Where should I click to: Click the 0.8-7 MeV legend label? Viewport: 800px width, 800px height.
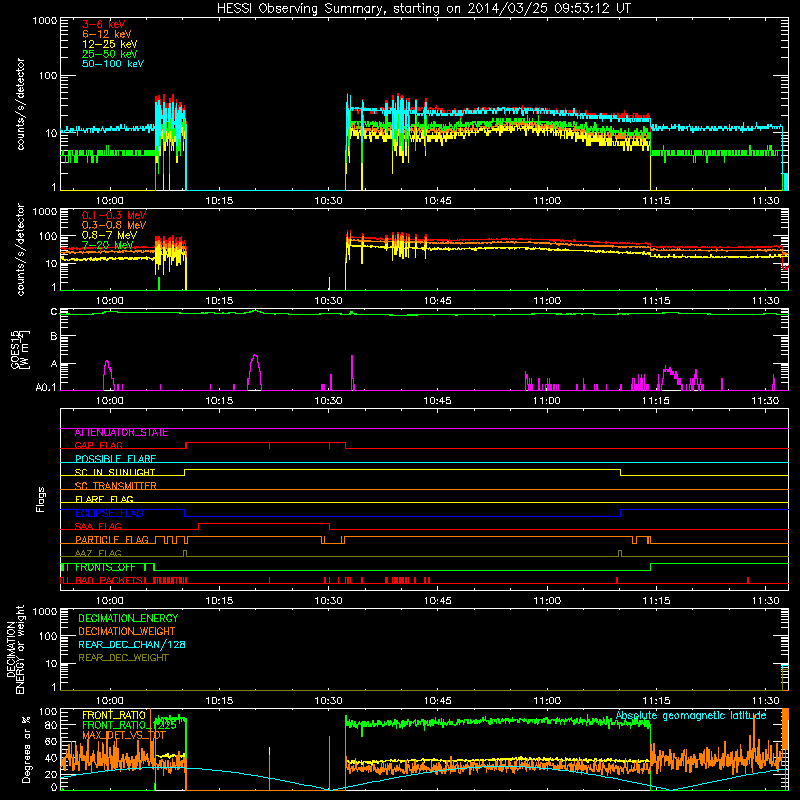pos(109,235)
